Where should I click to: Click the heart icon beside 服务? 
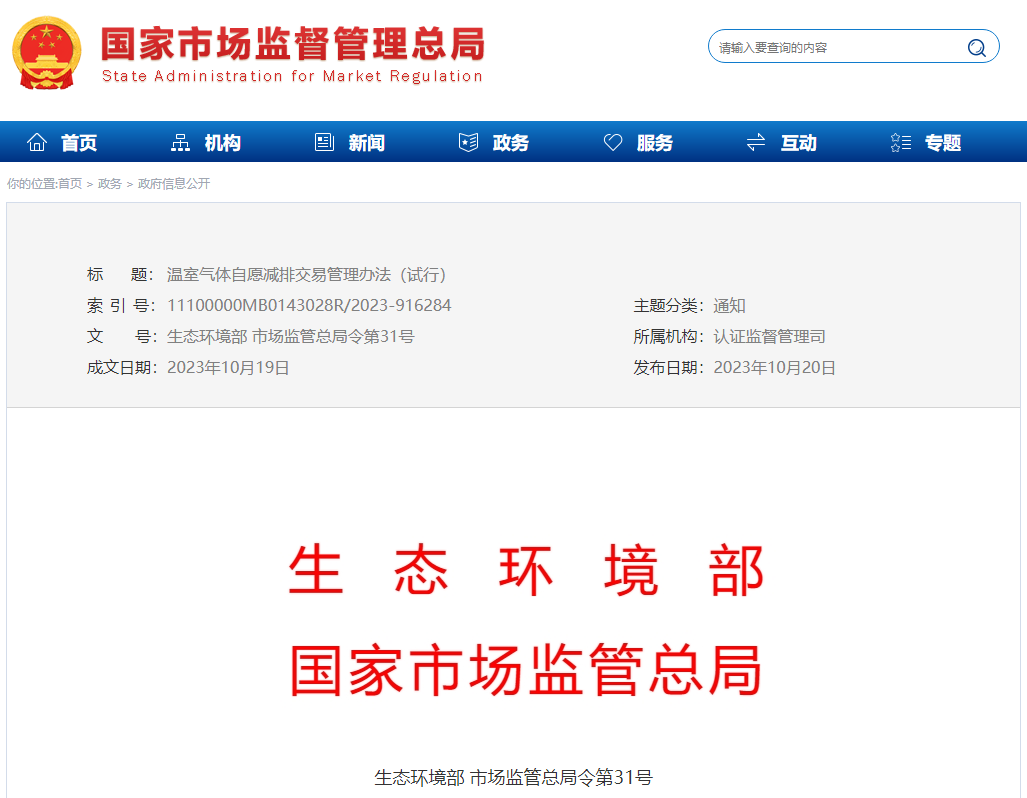(x=613, y=142)
